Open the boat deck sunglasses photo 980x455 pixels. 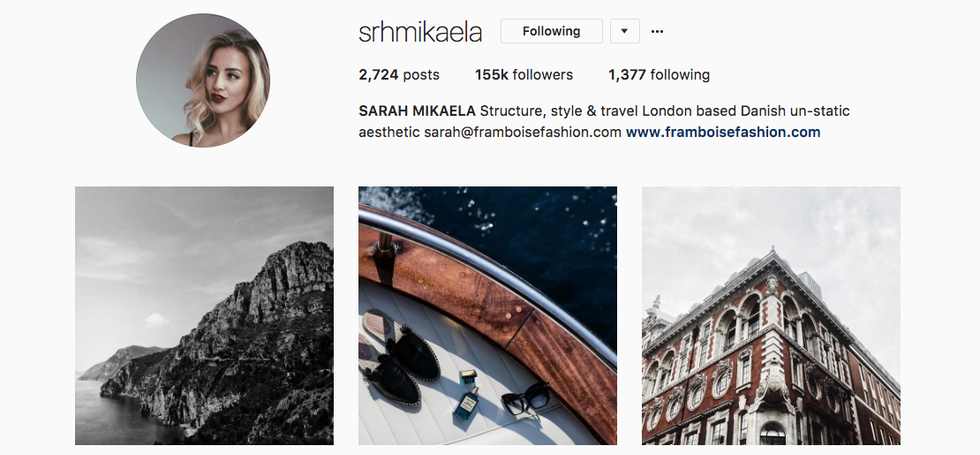click(x=488, y=316)
